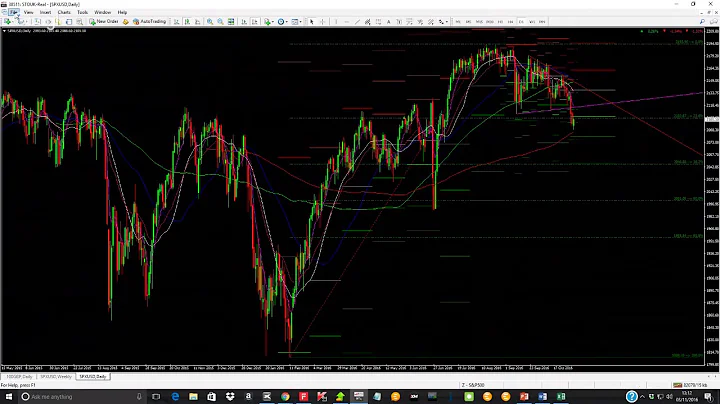This screenshot has width=720, height=404.
Task: Open Indicators list icon
Action: click(x=267, y=22)
